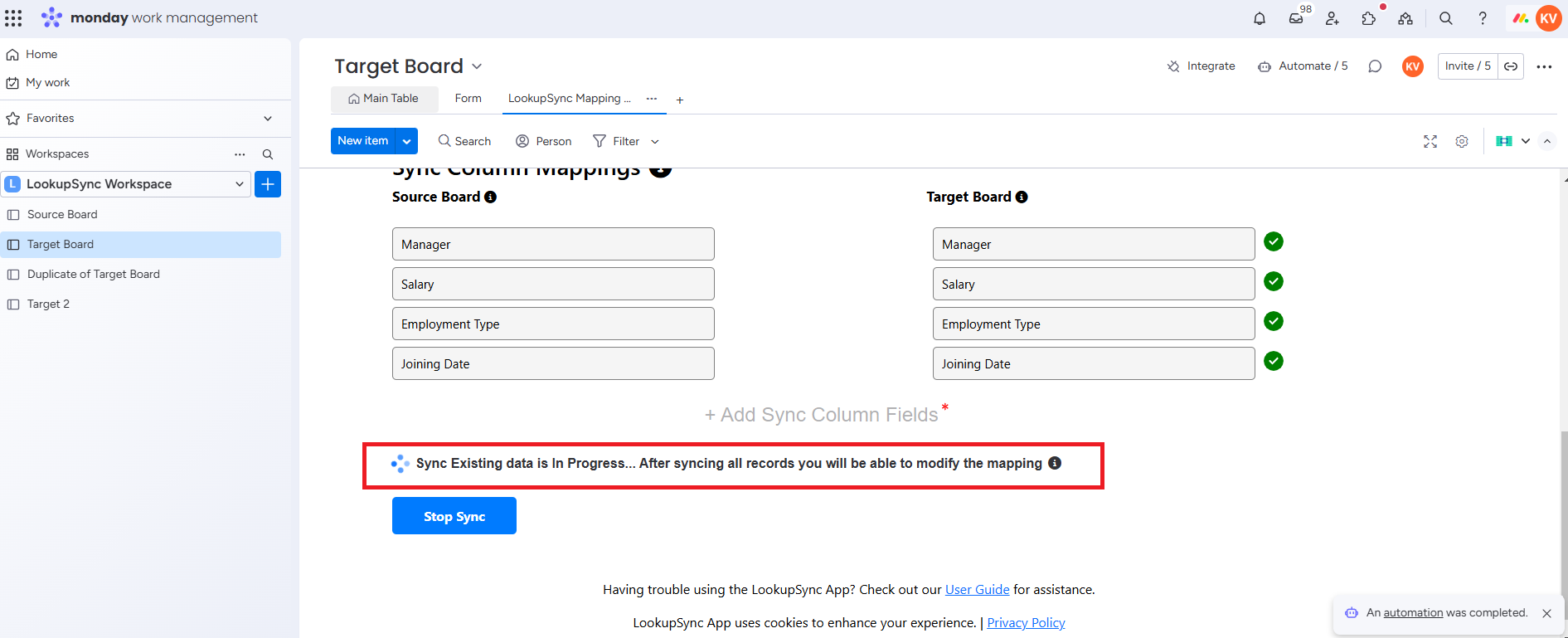Viewport: 1568px width, 638px height.
Task: Click the Source Board Manager field
Action: 553,244
